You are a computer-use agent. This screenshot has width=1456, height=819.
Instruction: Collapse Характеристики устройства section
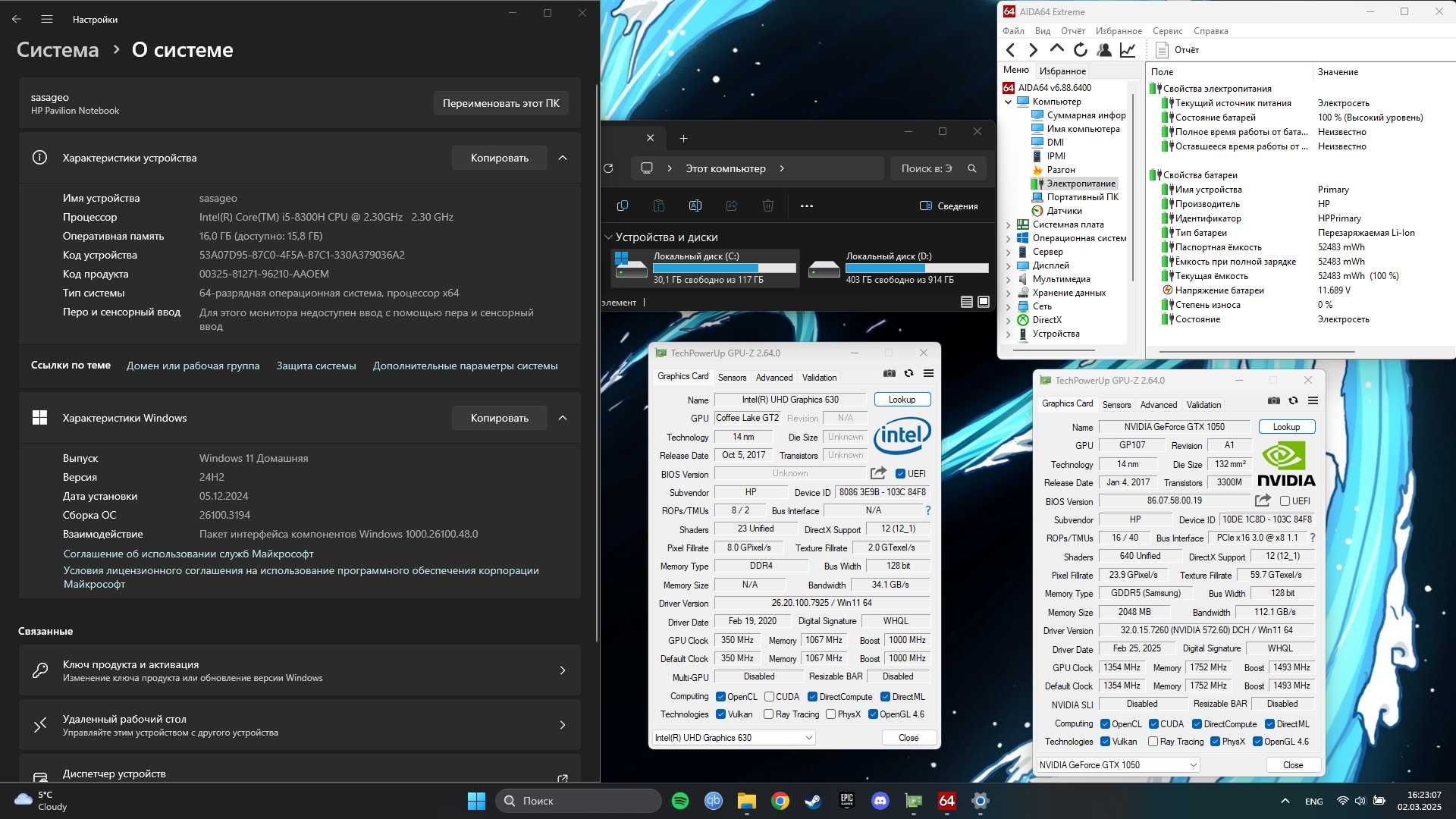[563, 158]
